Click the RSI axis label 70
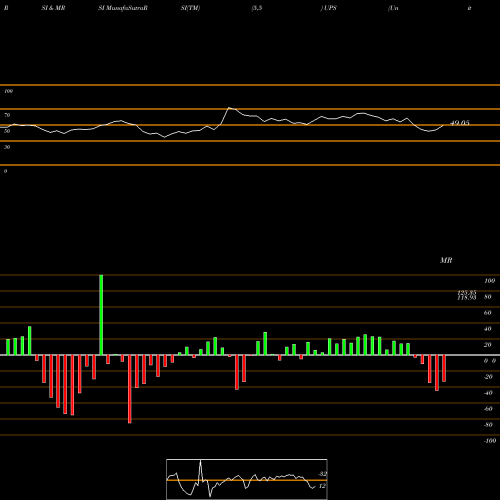This screenshot has height=500, width=500. point(7,115)
